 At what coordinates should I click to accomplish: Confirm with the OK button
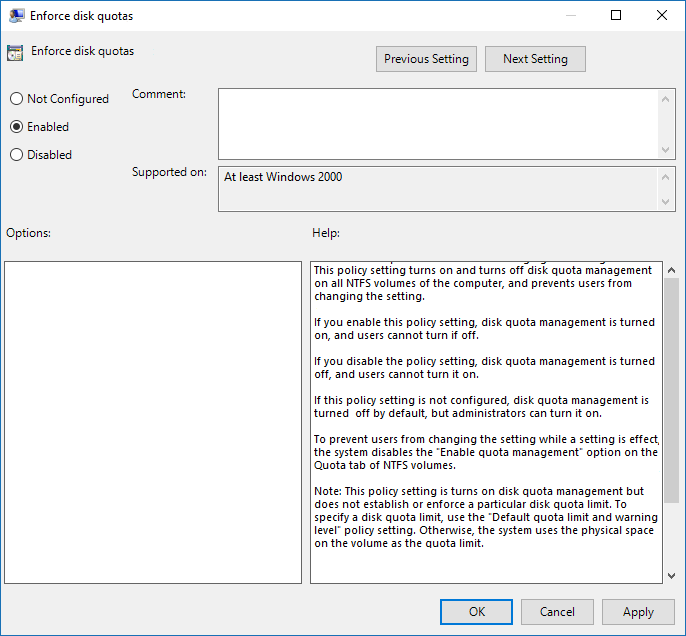(x=476, y=612)
